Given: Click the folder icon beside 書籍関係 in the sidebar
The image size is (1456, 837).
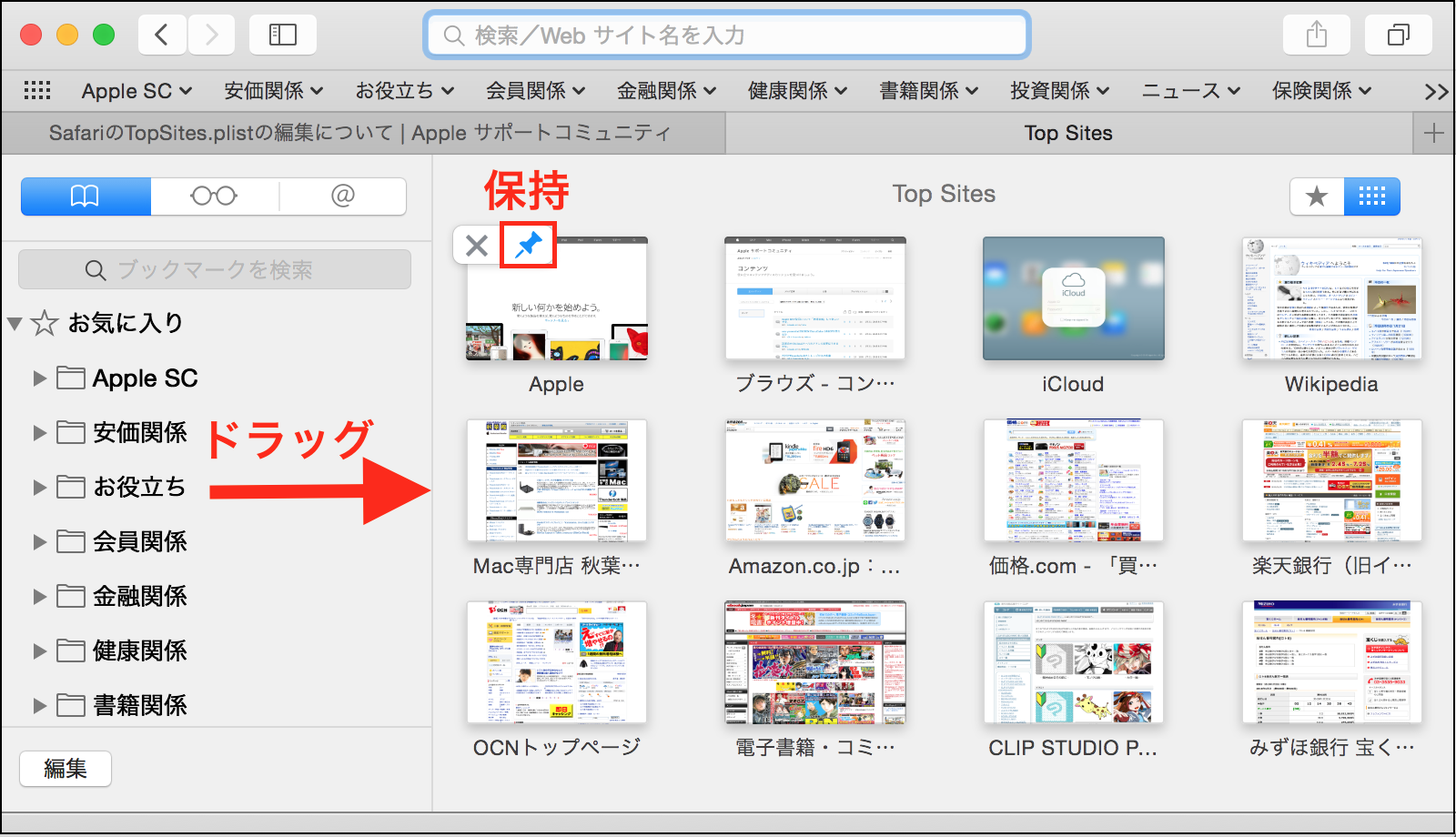Looking at the screenshot, I should [x=71, y=705].
